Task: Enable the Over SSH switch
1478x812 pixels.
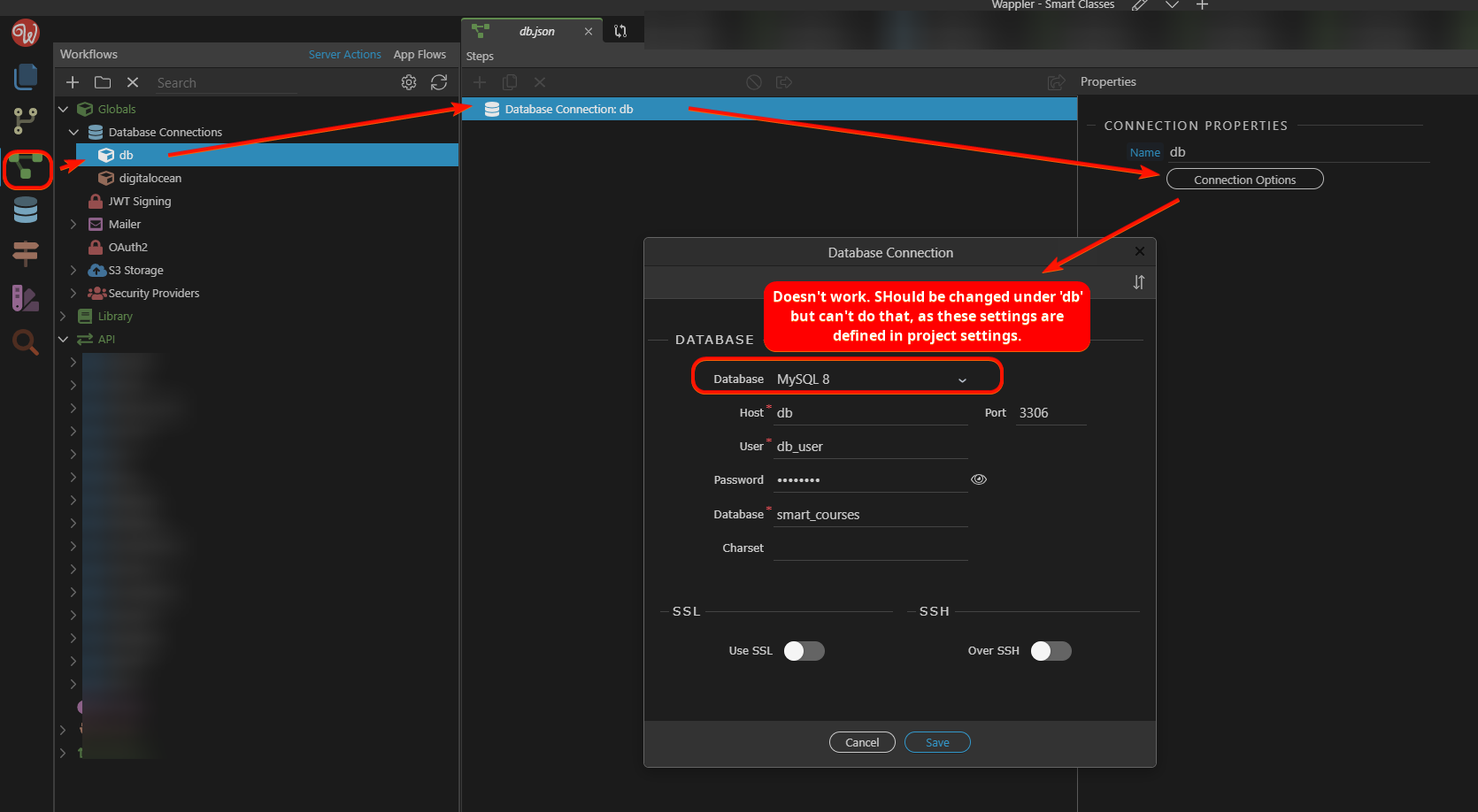Action: (1051, 651)
